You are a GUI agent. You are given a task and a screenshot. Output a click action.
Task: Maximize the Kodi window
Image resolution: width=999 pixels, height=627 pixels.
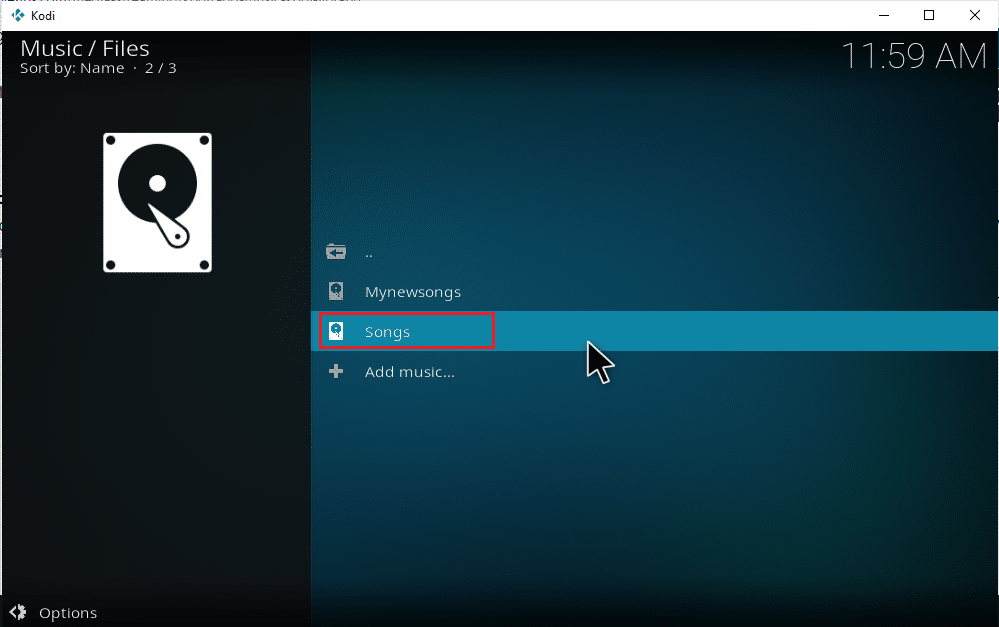coord(929,15)
